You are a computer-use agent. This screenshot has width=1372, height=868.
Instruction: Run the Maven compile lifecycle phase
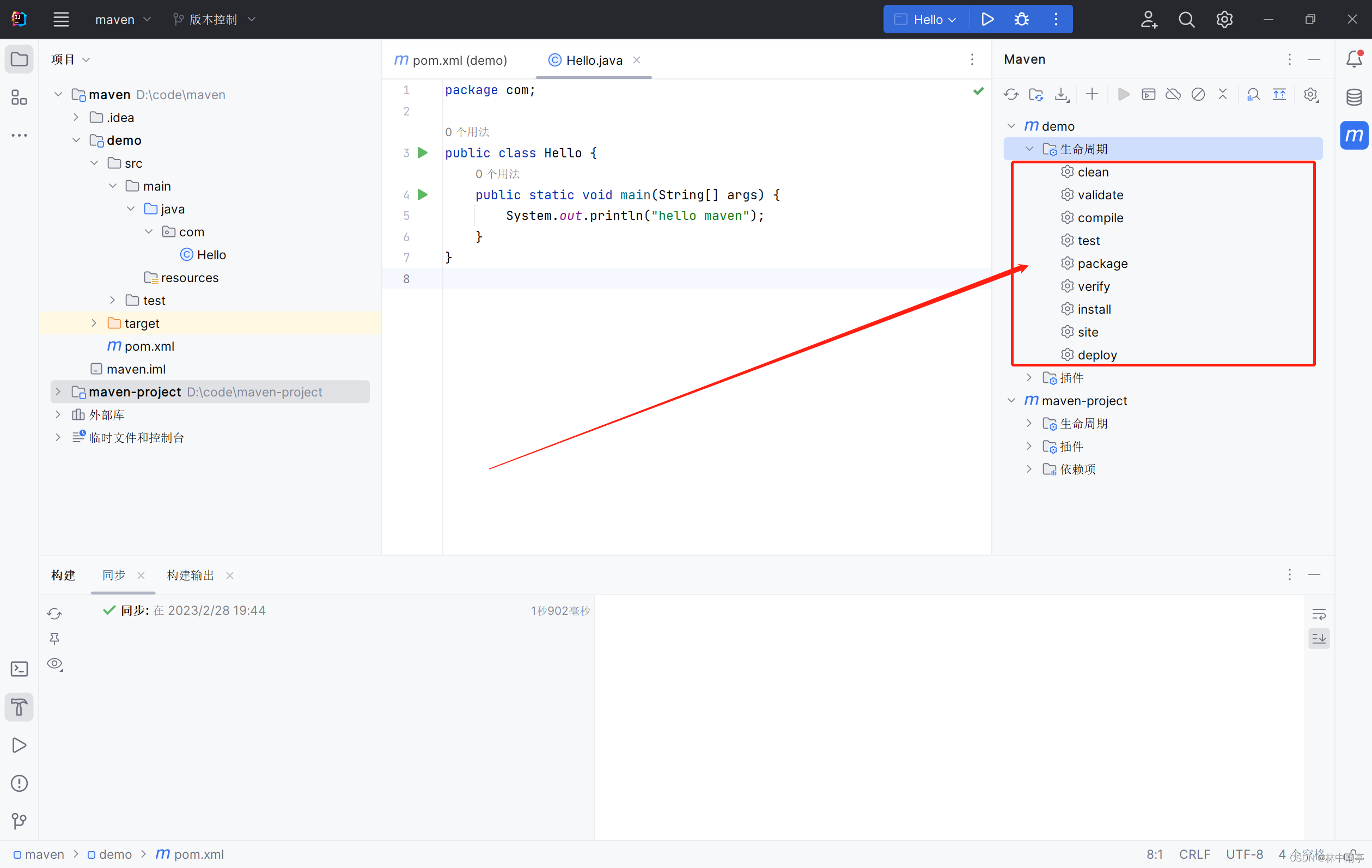coord(1092,218)
